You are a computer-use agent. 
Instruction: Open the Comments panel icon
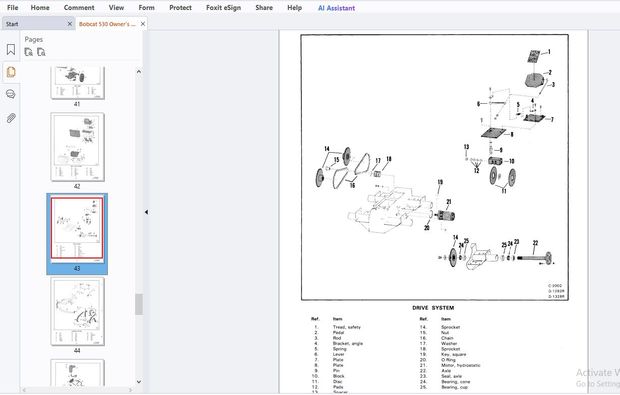click(x=11, y=94)
